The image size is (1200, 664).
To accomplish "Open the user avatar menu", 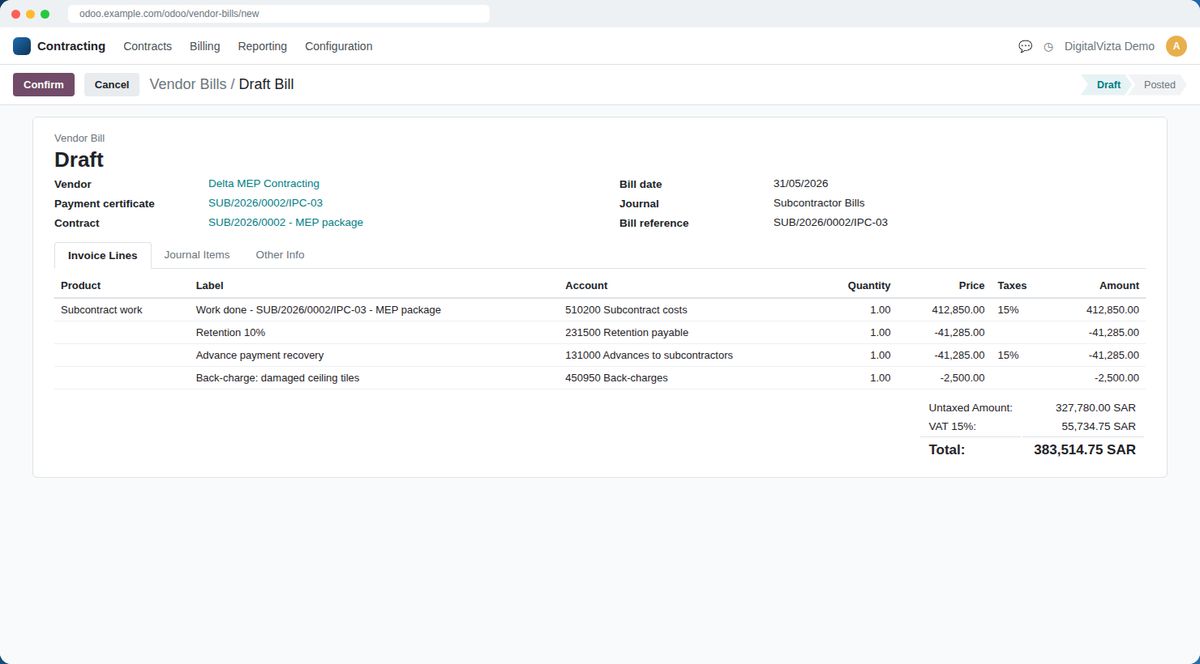I will pyautogui.click(x=1176, y=46).
